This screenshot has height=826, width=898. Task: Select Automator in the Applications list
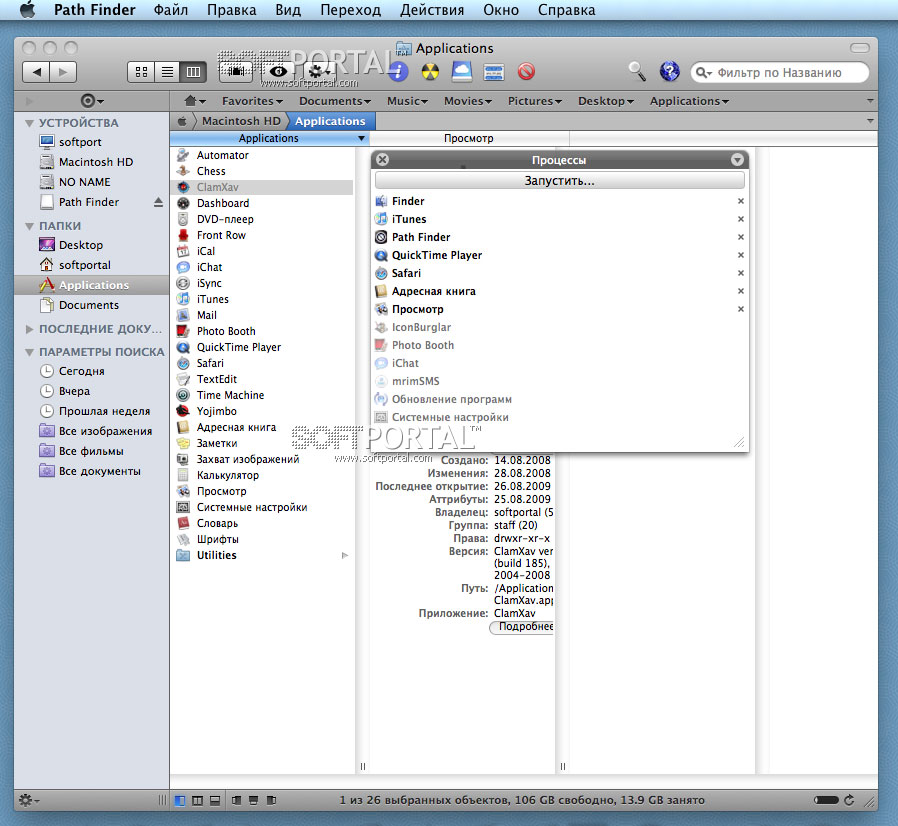tap(262, 155)
